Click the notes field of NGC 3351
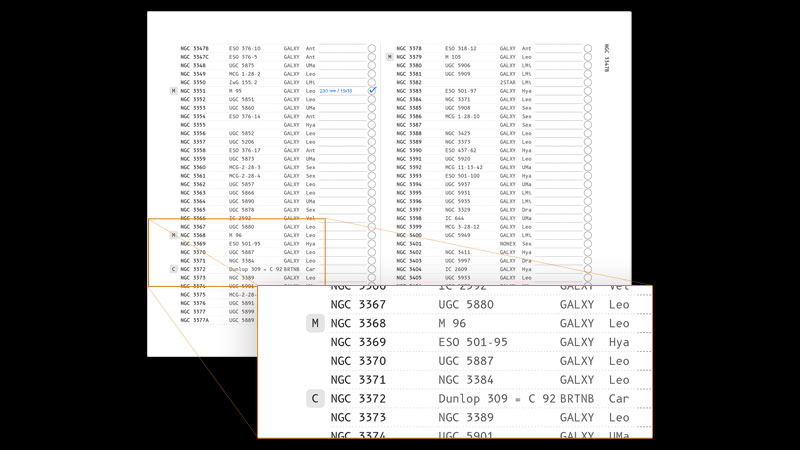 (x=341, y=91)
